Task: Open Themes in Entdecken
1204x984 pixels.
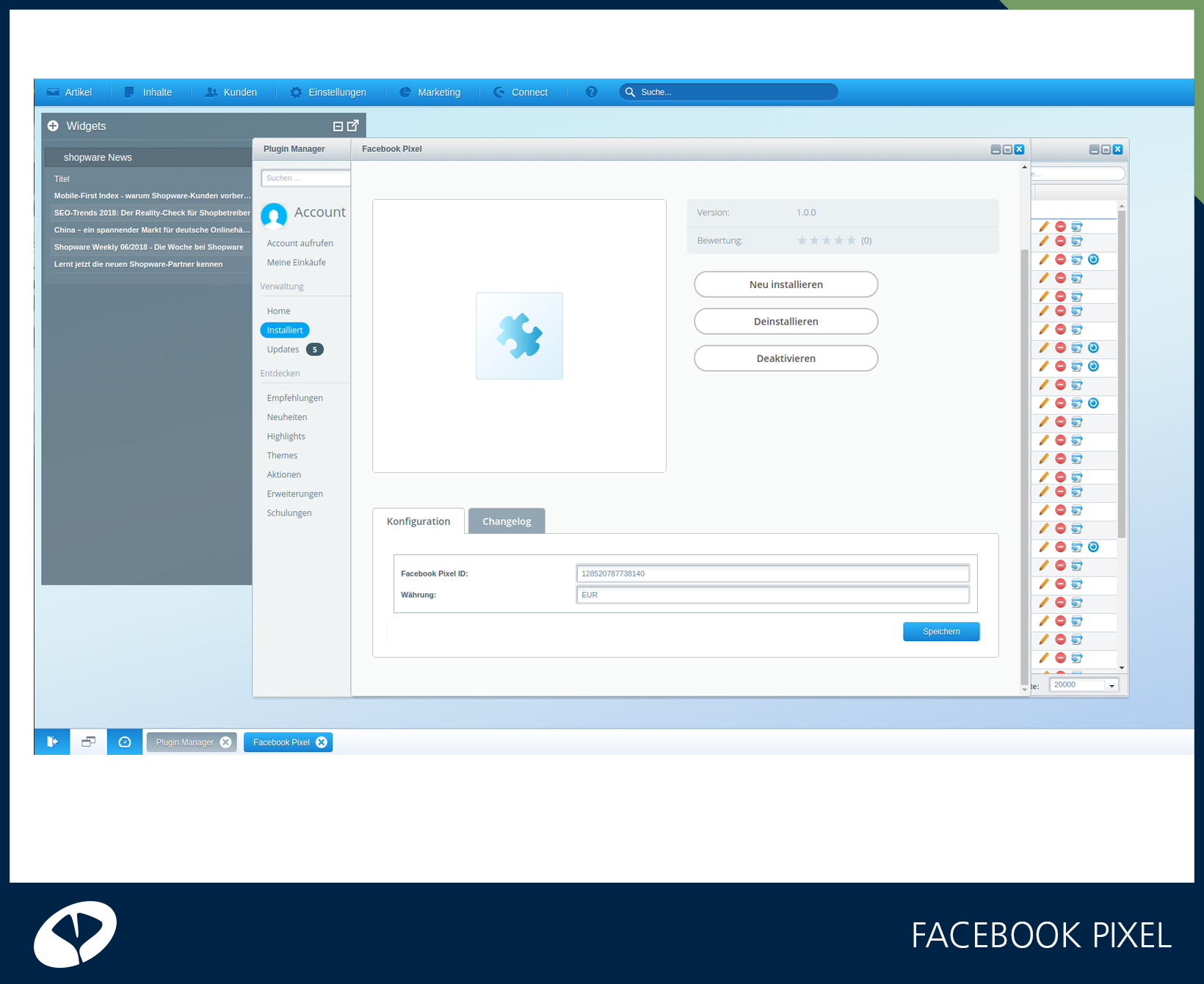Action: point(282,455)
